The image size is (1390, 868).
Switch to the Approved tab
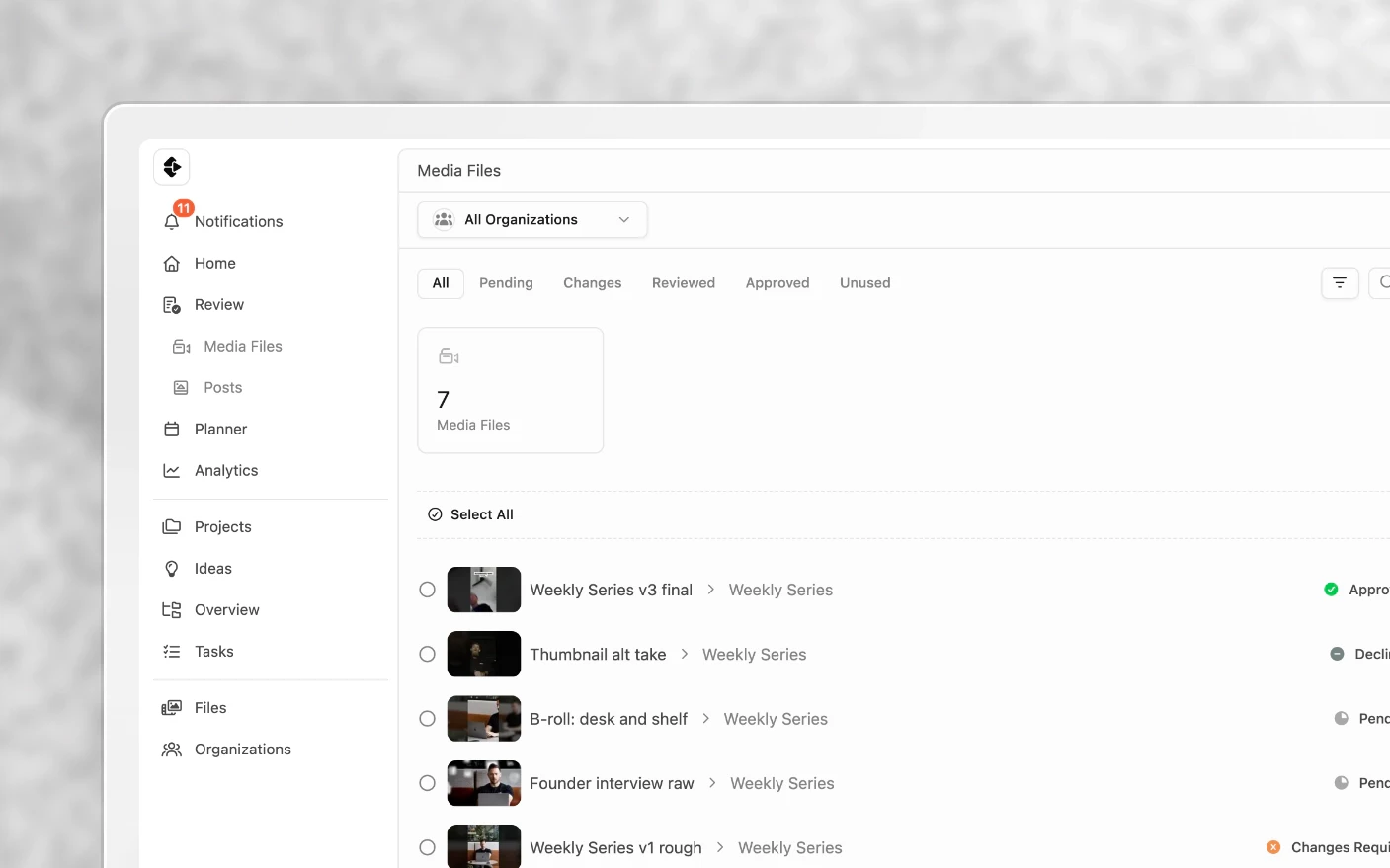pyautogui.click(x=777, y=283)
